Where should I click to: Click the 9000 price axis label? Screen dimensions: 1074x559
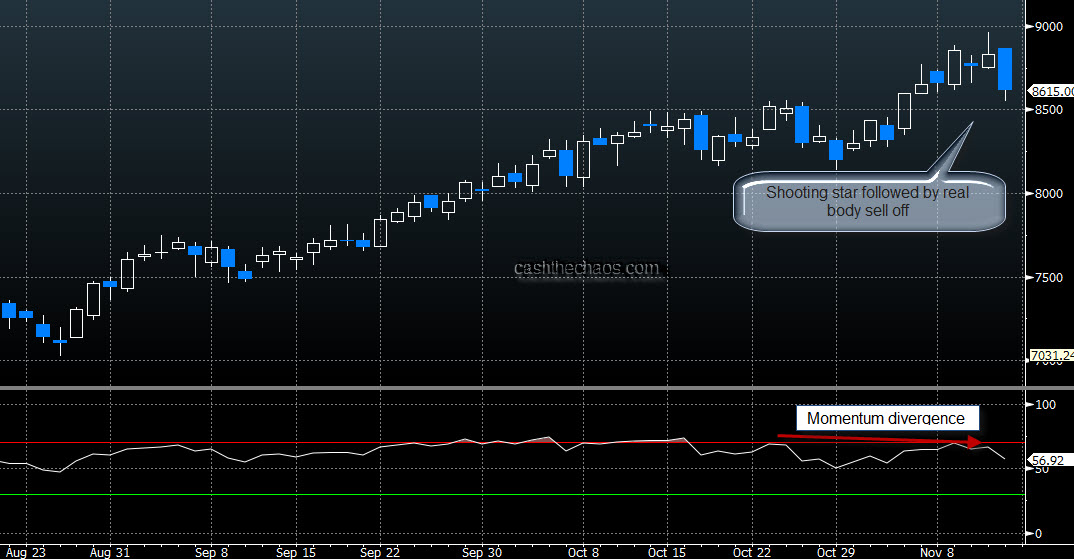tap(1049, 27)
